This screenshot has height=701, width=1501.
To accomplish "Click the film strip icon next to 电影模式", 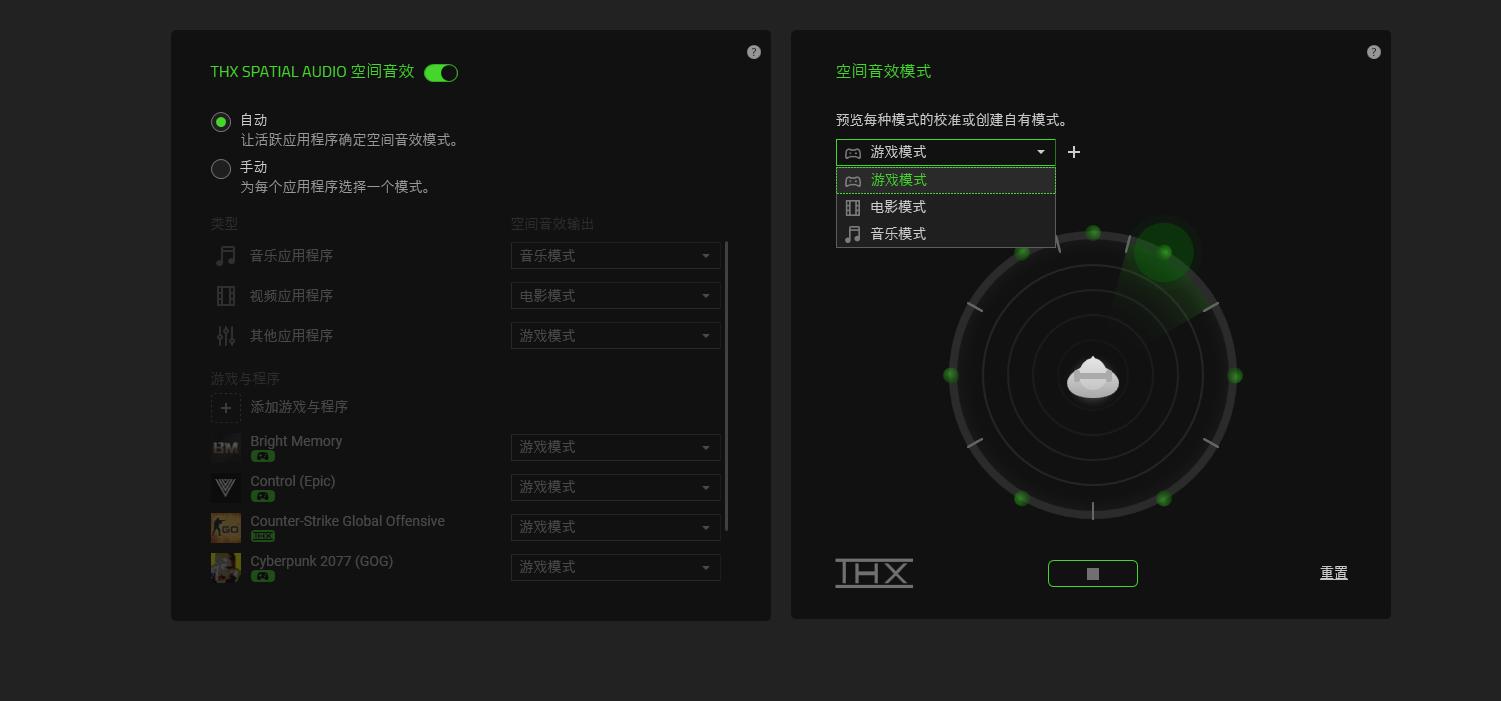I will tap(853, 208).
